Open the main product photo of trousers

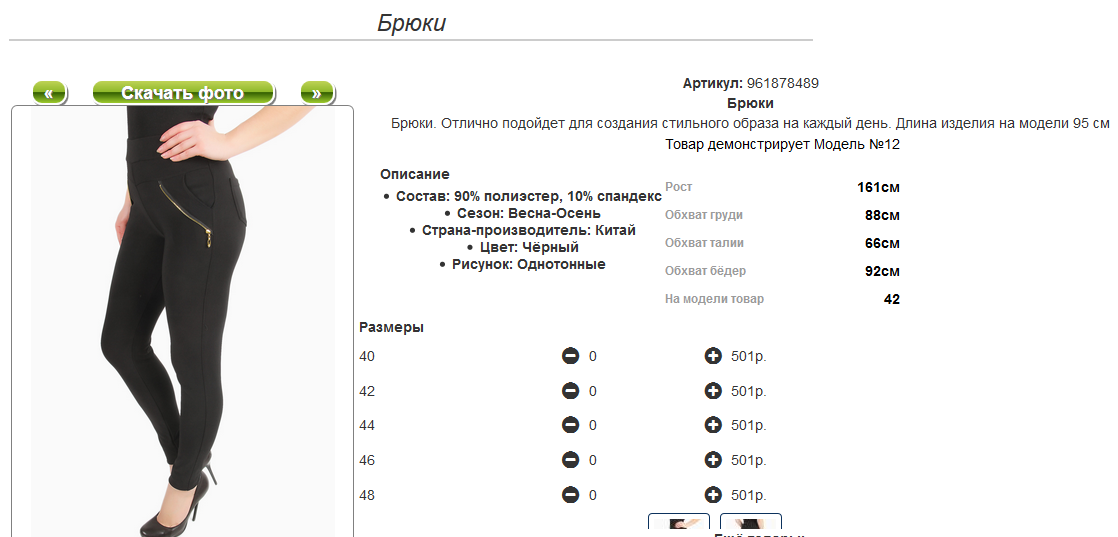tap(183, 321)
